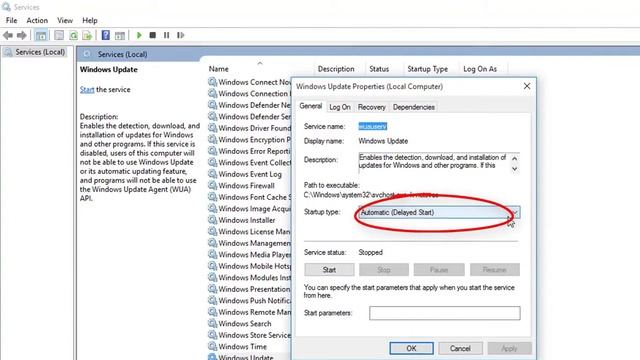Click the Start button in properties dialog
This screenshot has width=640, height=360.
point(329,270)
